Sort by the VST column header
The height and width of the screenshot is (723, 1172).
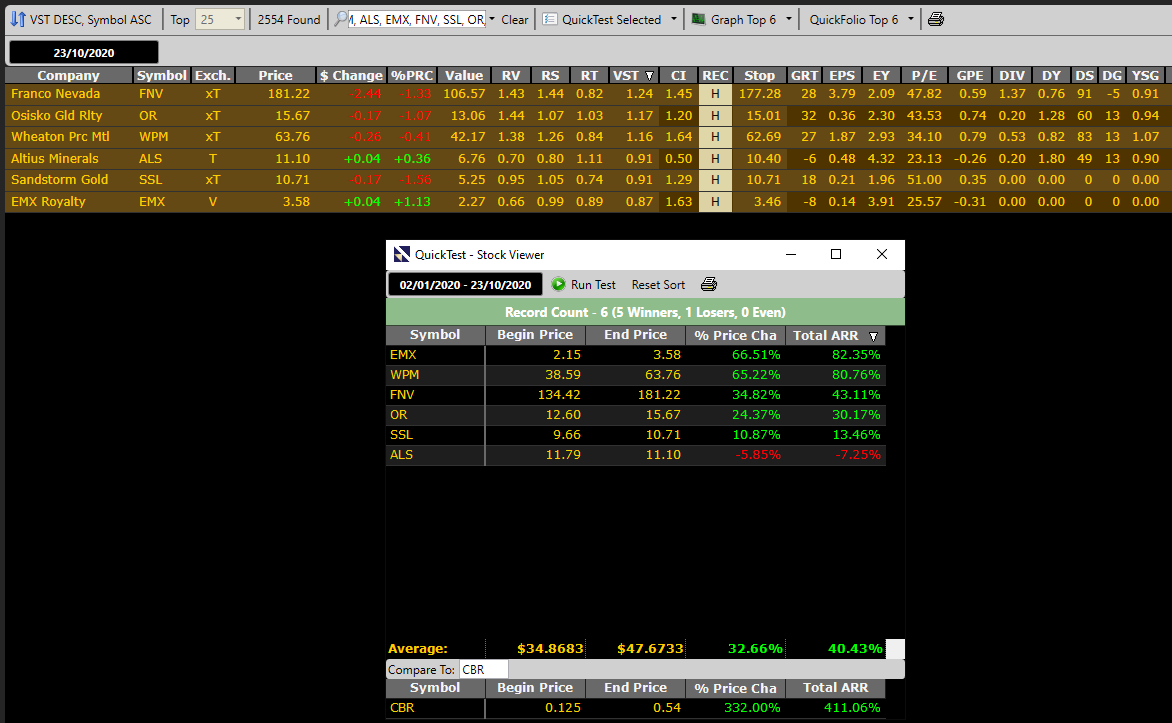[632, 76]
